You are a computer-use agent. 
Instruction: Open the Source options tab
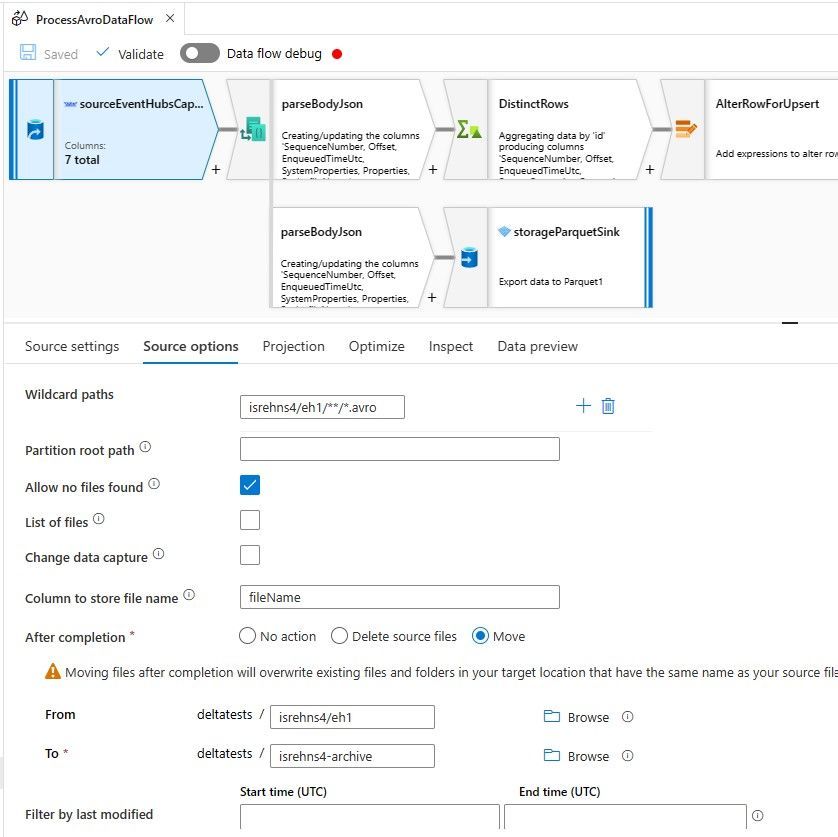click(x=191, y=346)
